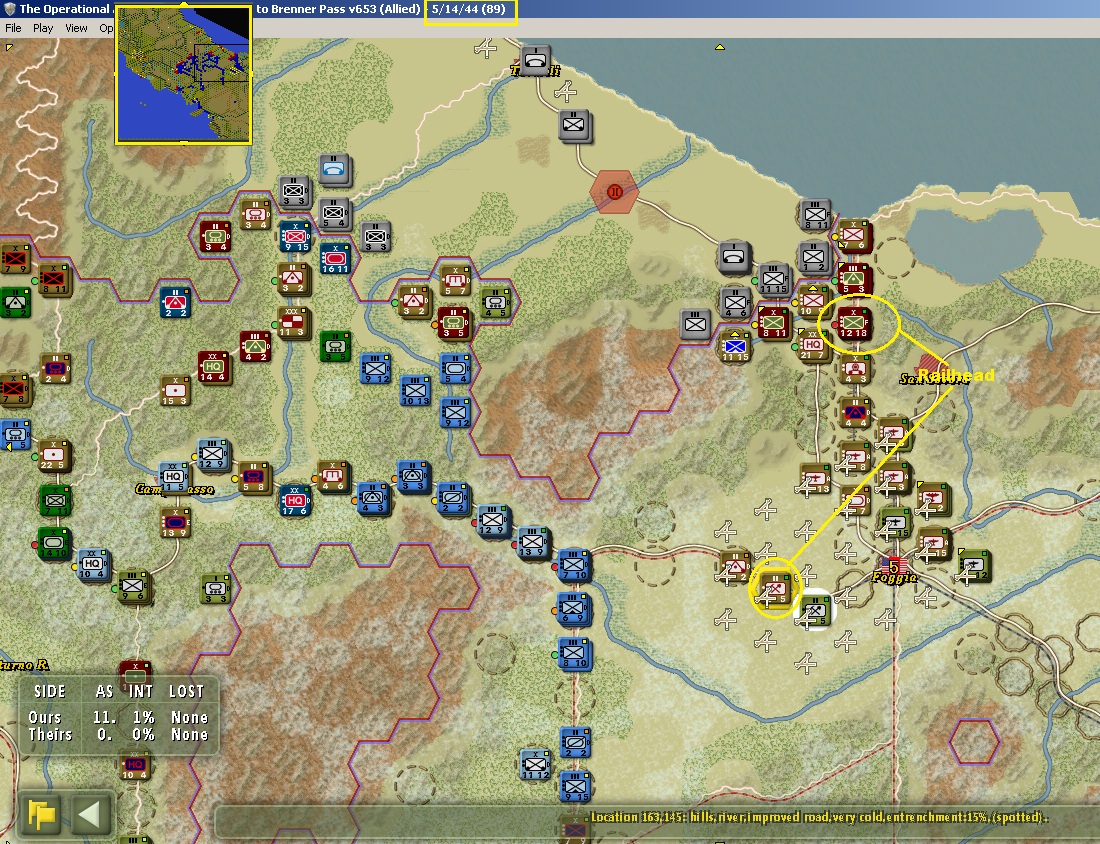This screenshot has height=844, width=1100.
Task: Select the blue infantry unit 7 10
Action: (574, 565)
